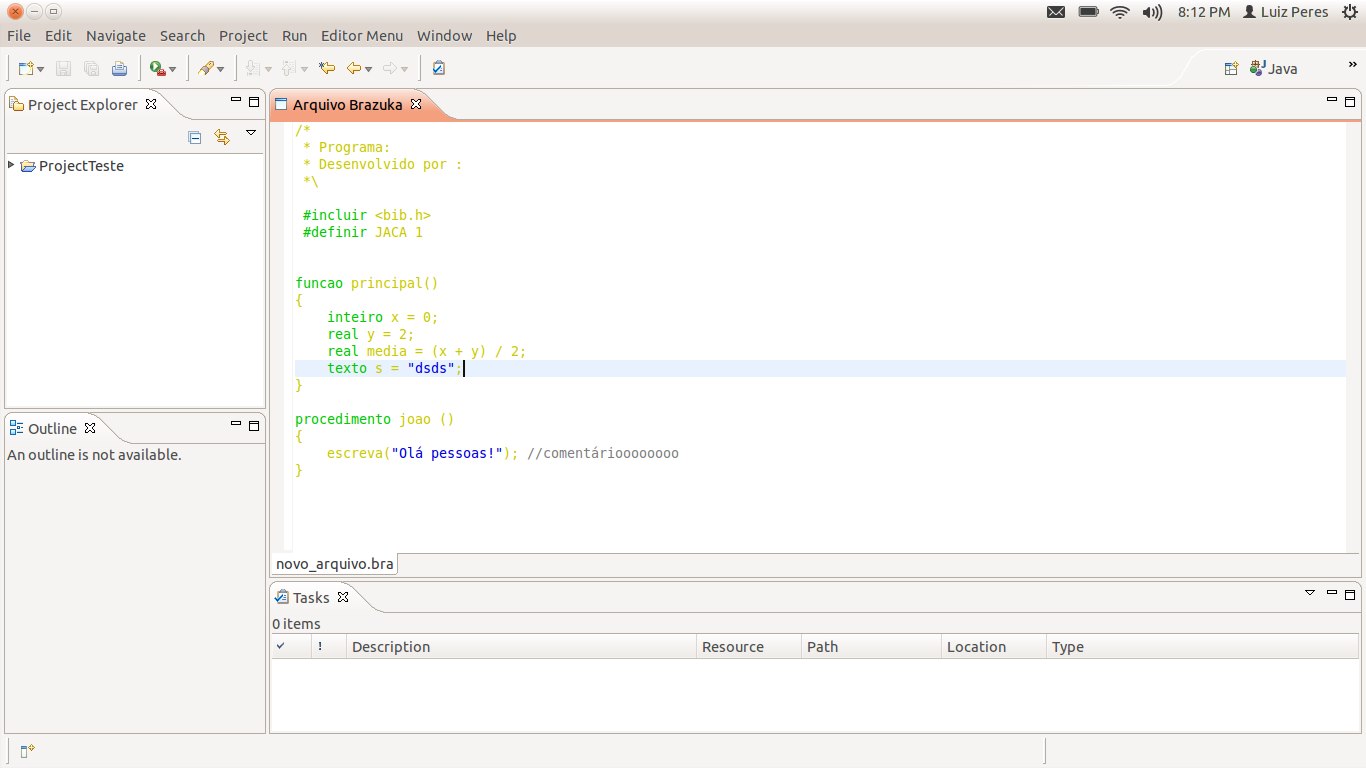This screenshot has height=768, width=1366.
Task: Open the Run menu
Action: [x=294, y=35]
